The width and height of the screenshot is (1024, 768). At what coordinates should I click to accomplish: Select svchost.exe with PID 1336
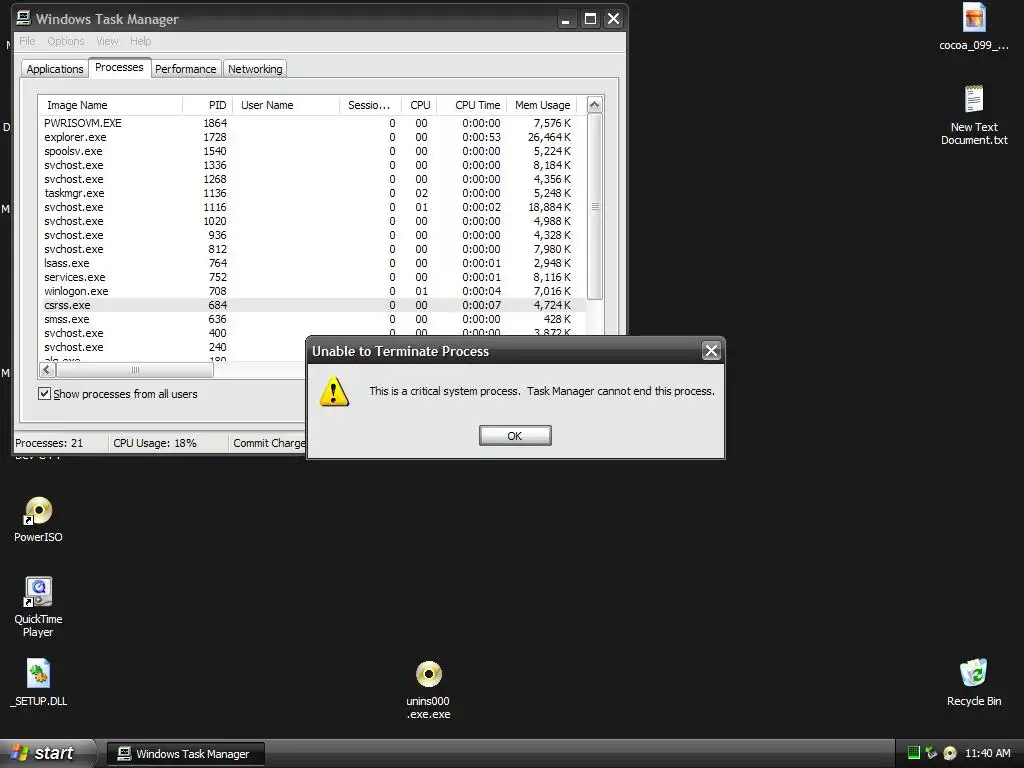click(312, 165)
